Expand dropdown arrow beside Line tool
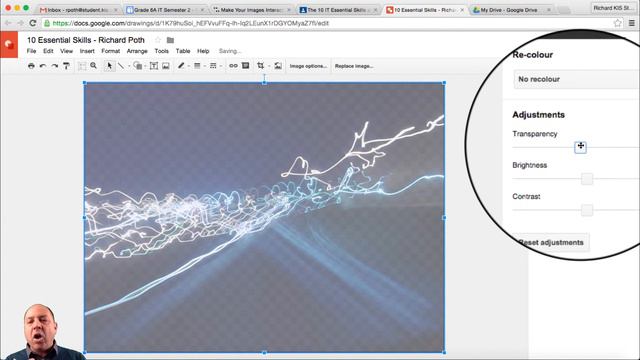This screenshot has width=640, height=360. pyautogui.click(x=129, y=66)
